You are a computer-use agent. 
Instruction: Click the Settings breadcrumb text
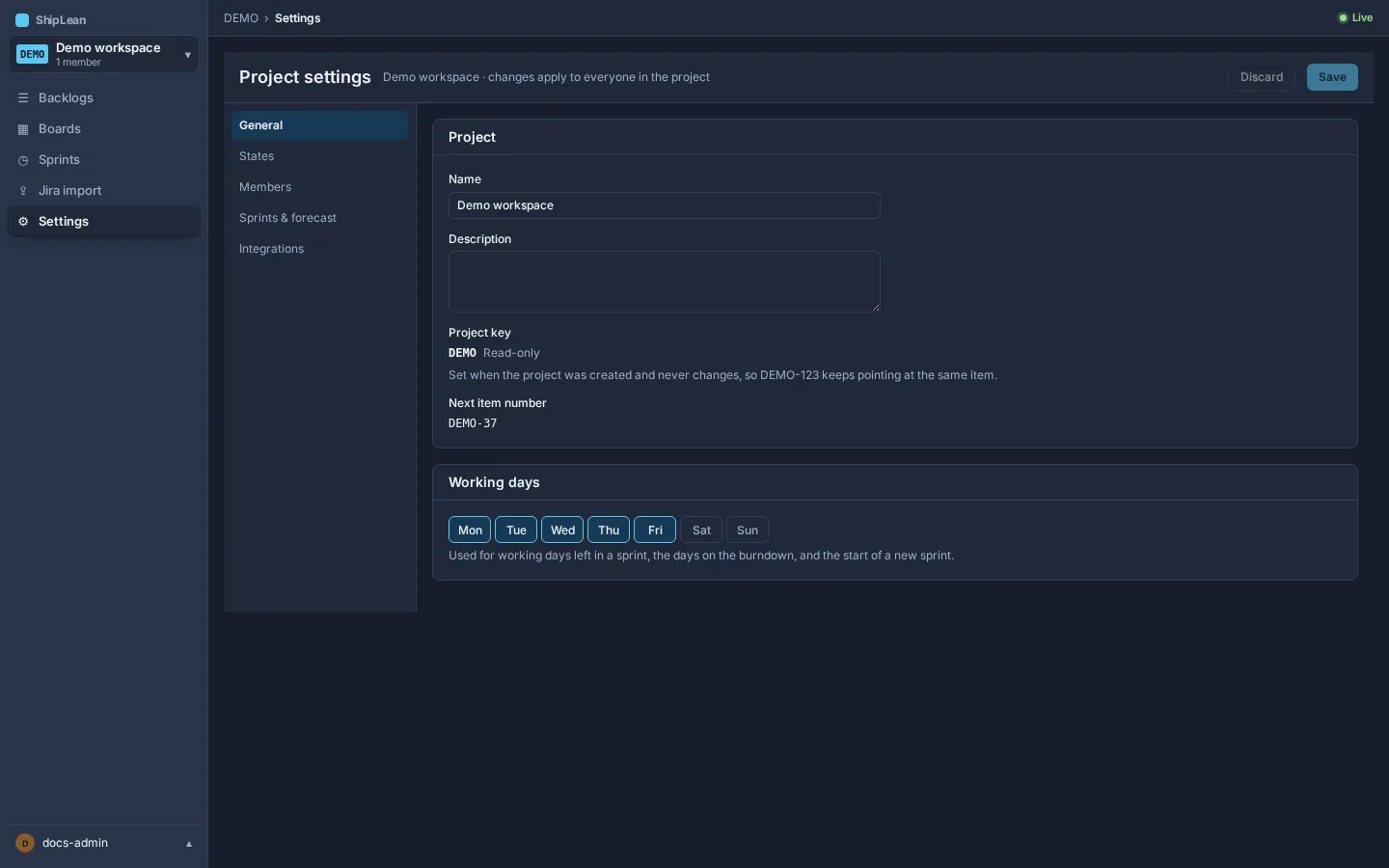click(x=297, y=18)
